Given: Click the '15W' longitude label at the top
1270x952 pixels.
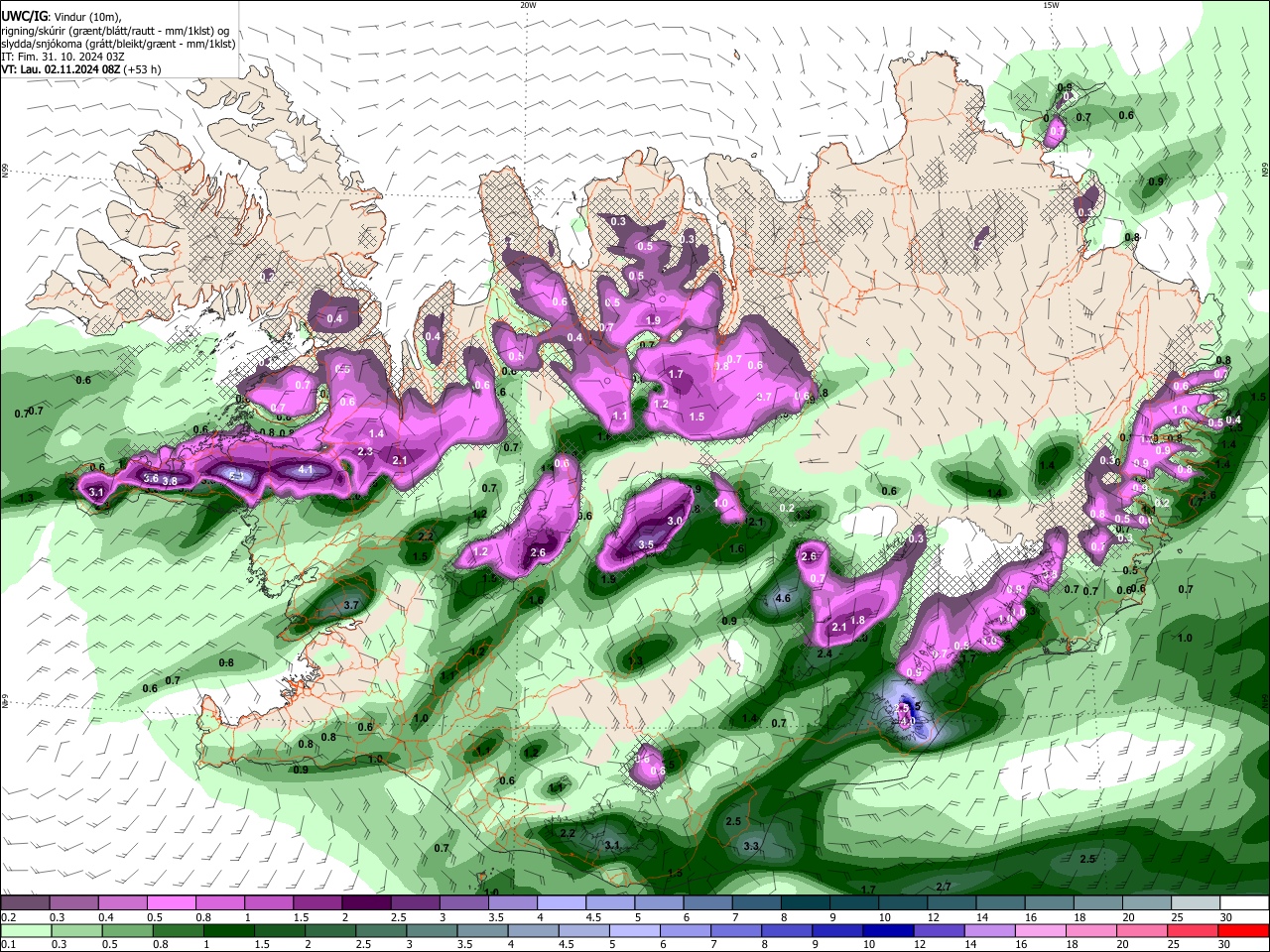Looking at the screenshot, I should [1050, 5].
